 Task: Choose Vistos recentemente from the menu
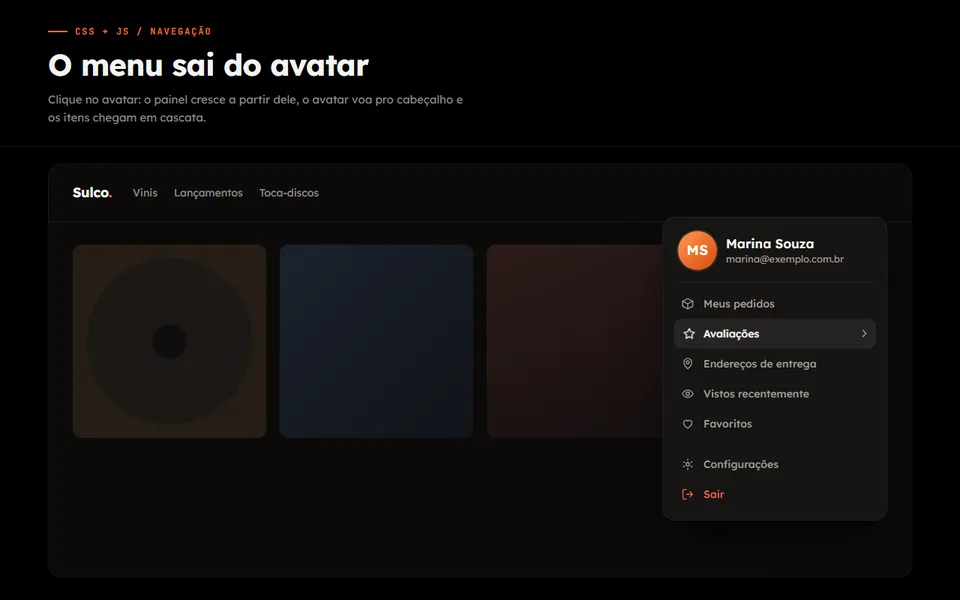click(x=774, y=394)
